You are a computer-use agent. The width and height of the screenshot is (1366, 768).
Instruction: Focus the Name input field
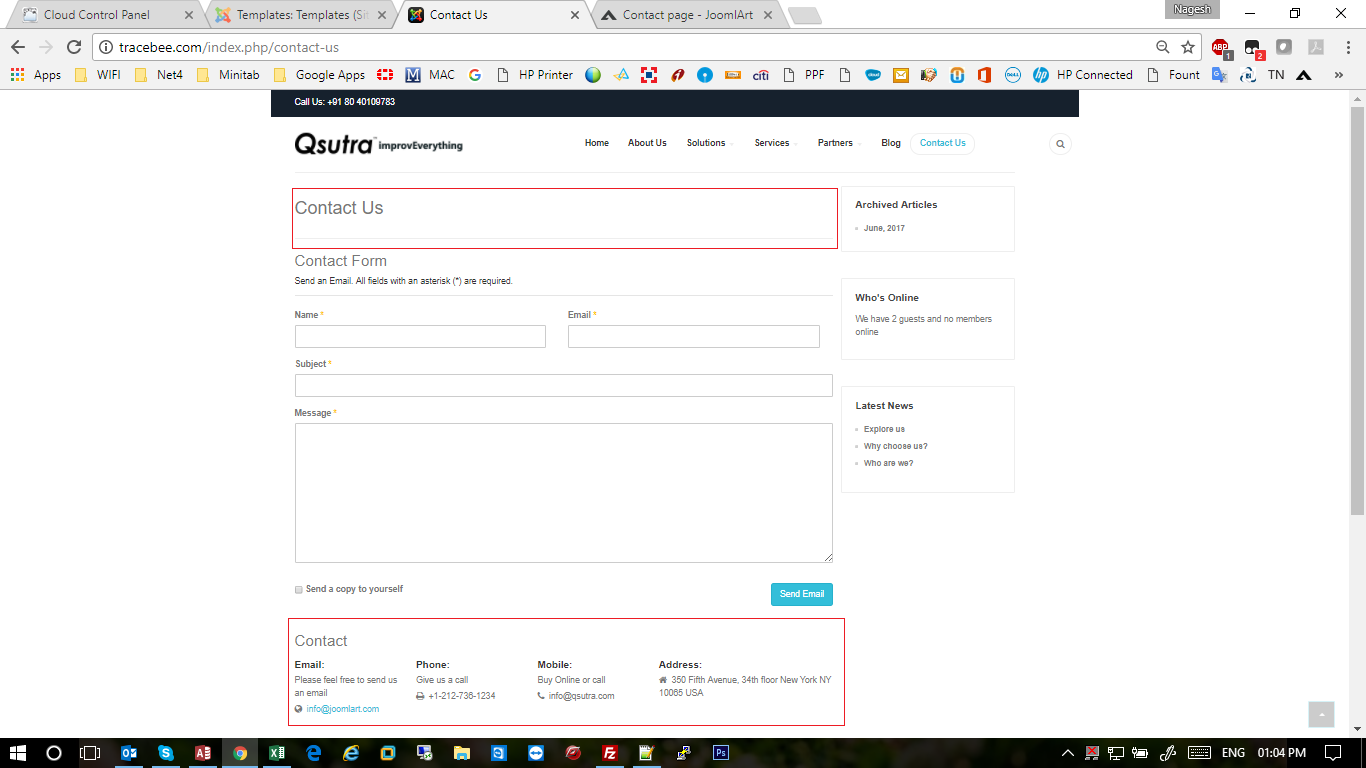point(420,336)
